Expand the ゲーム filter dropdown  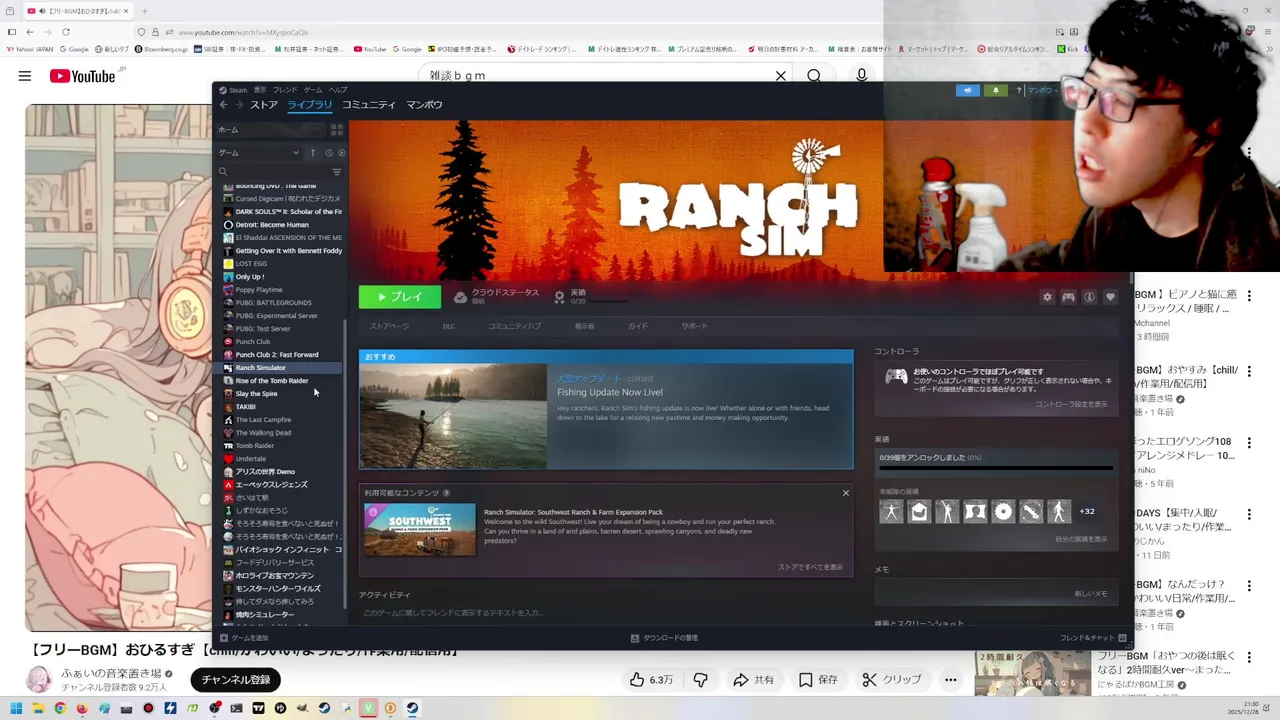coord(259,153)
